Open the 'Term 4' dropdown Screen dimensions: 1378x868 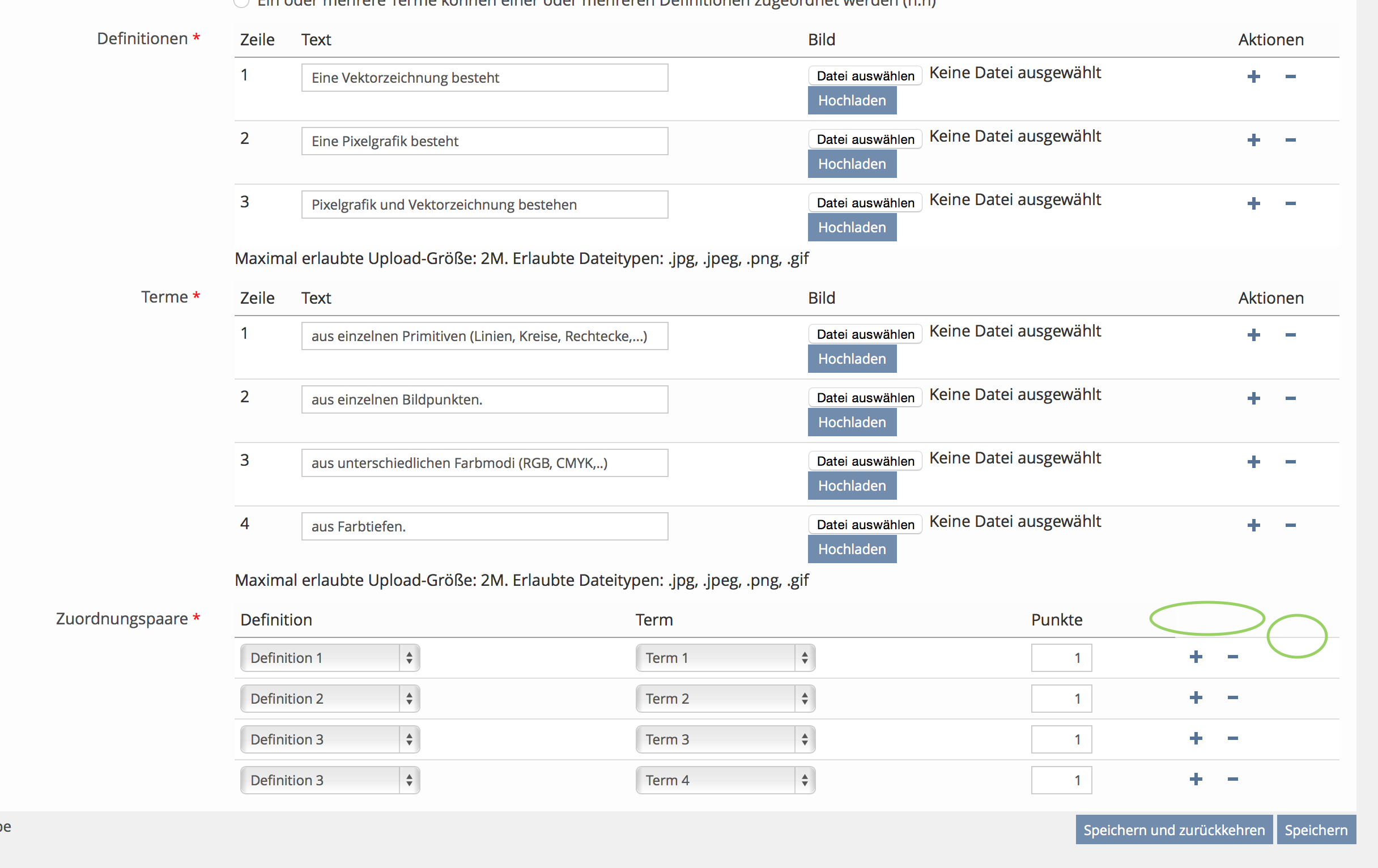pyautogui.click(x=725, y=780)
